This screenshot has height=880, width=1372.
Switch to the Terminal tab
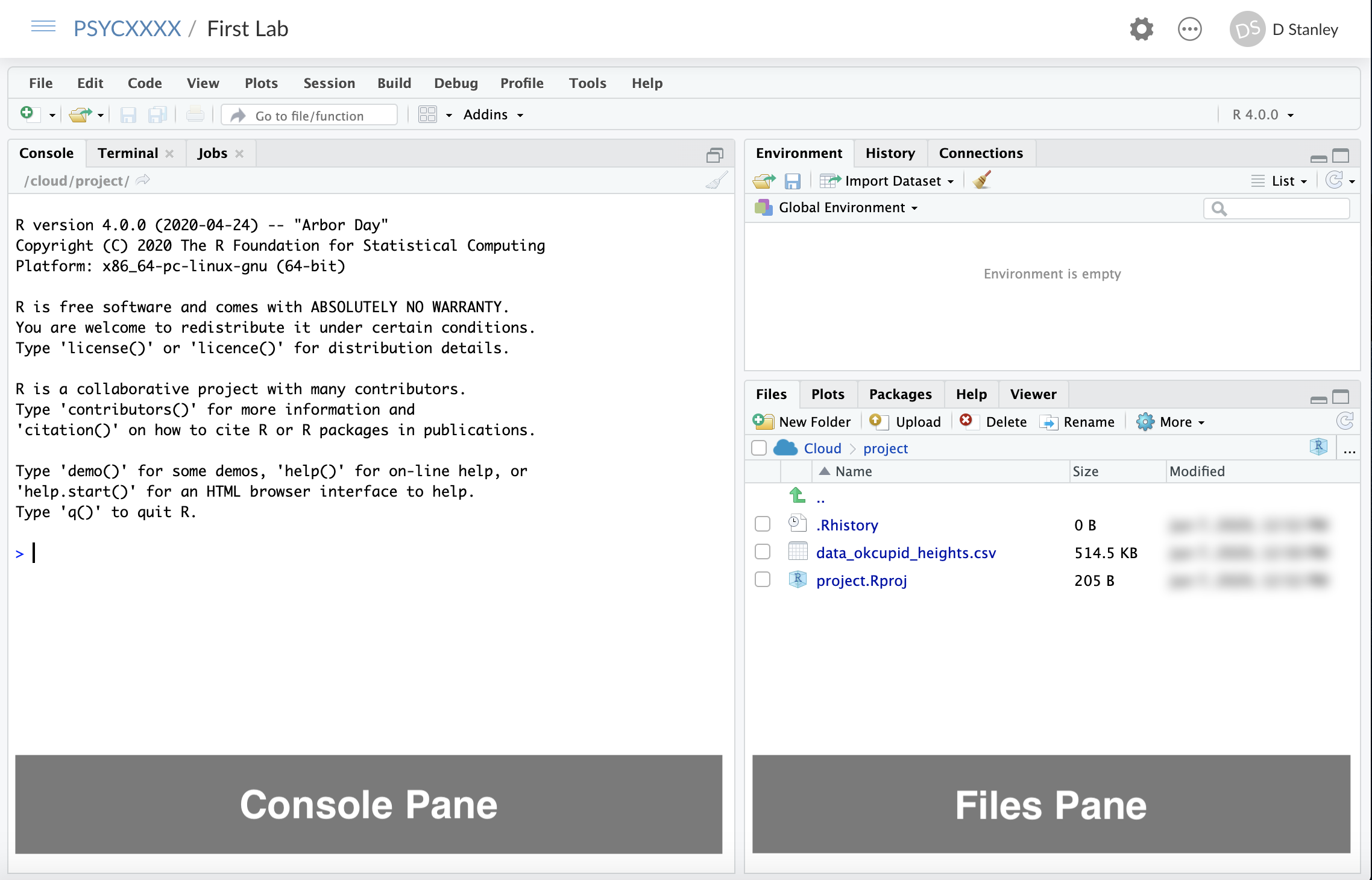(x=128, y=153)
